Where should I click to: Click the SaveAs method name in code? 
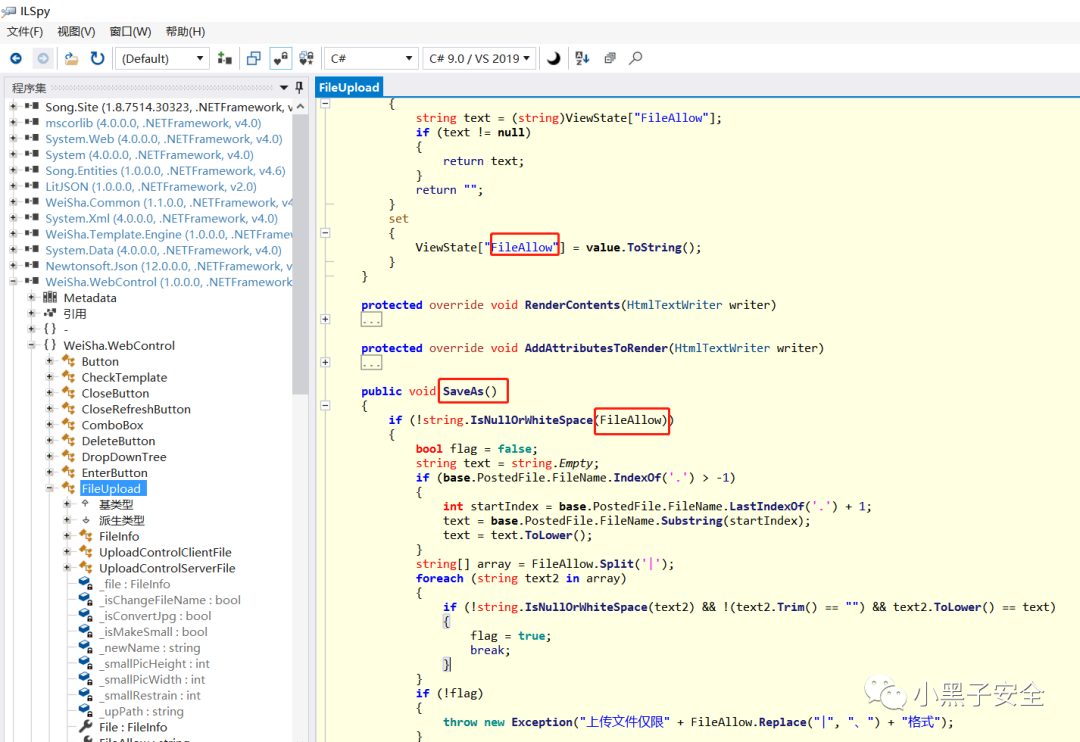(x=463, y=391)
